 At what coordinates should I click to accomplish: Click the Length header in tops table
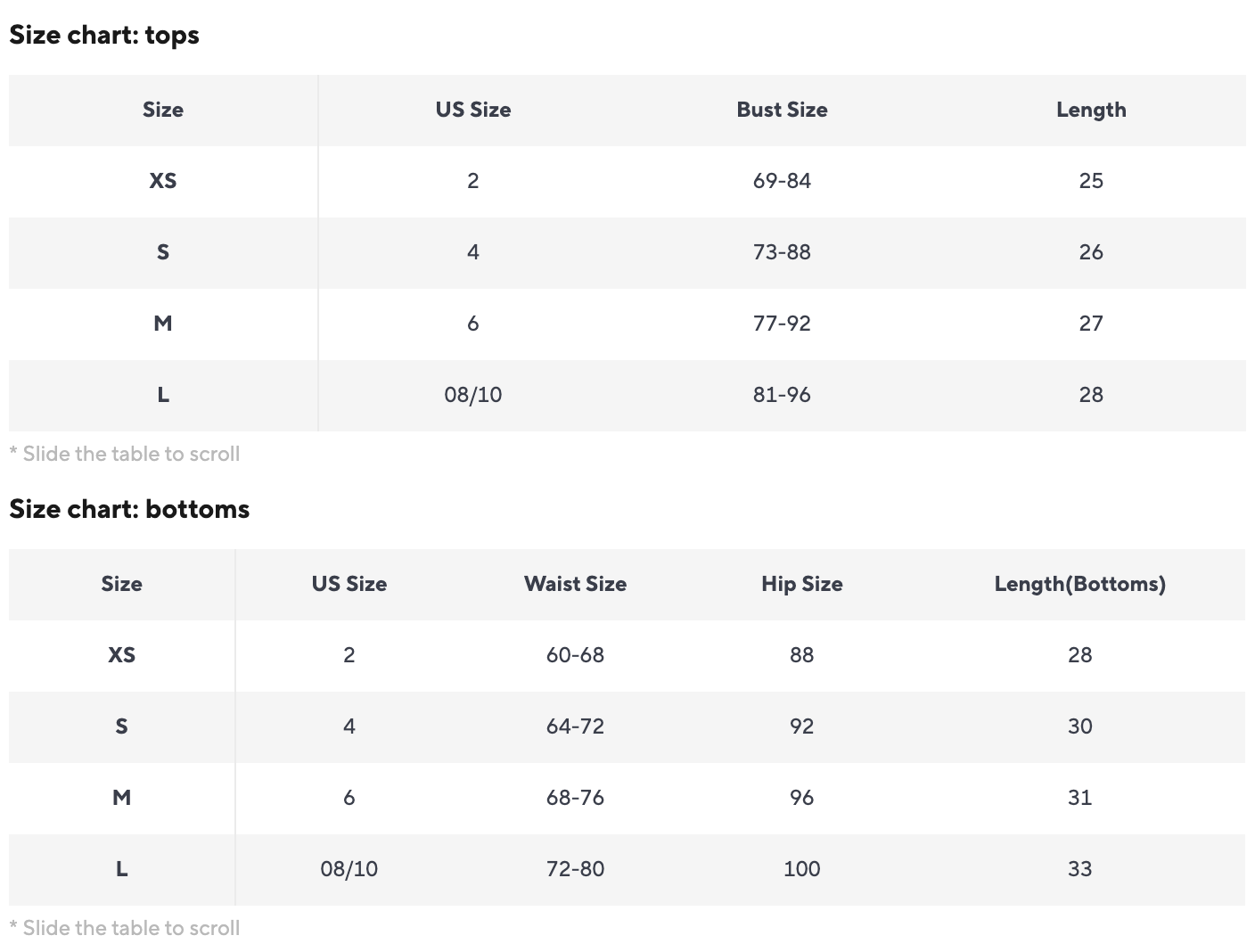coord(1091,110)
